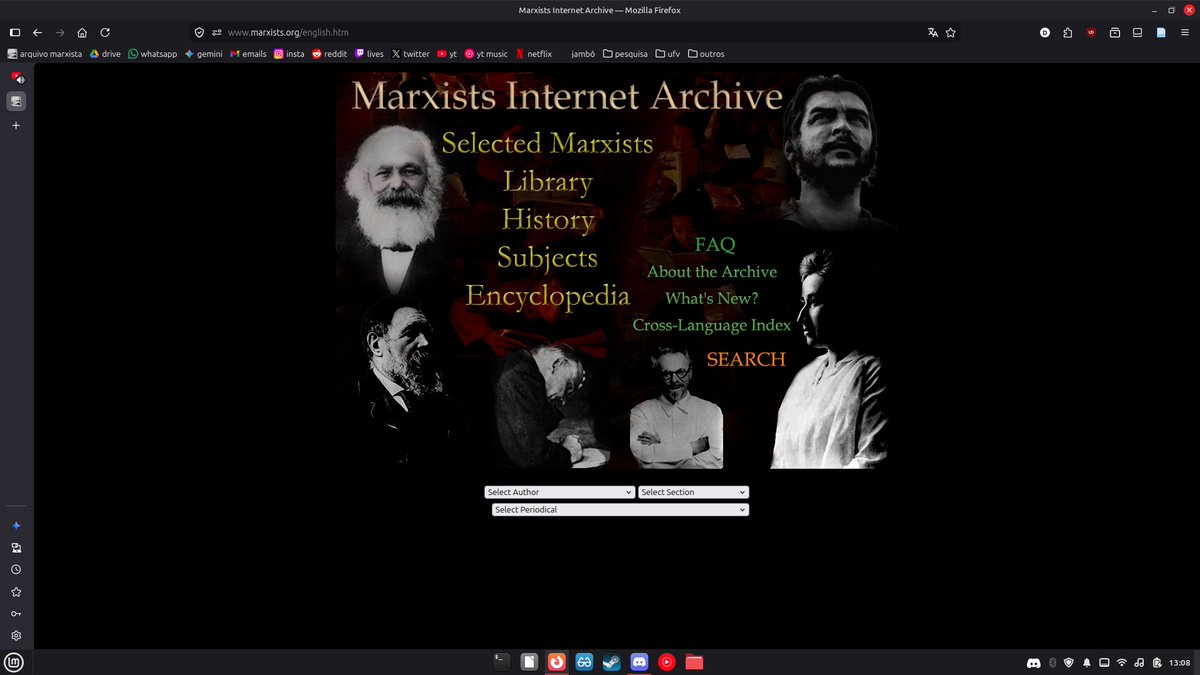Expand the pesquisa bookmarks folder
Screen dimensions: 1200x675
tap(625, 54)
